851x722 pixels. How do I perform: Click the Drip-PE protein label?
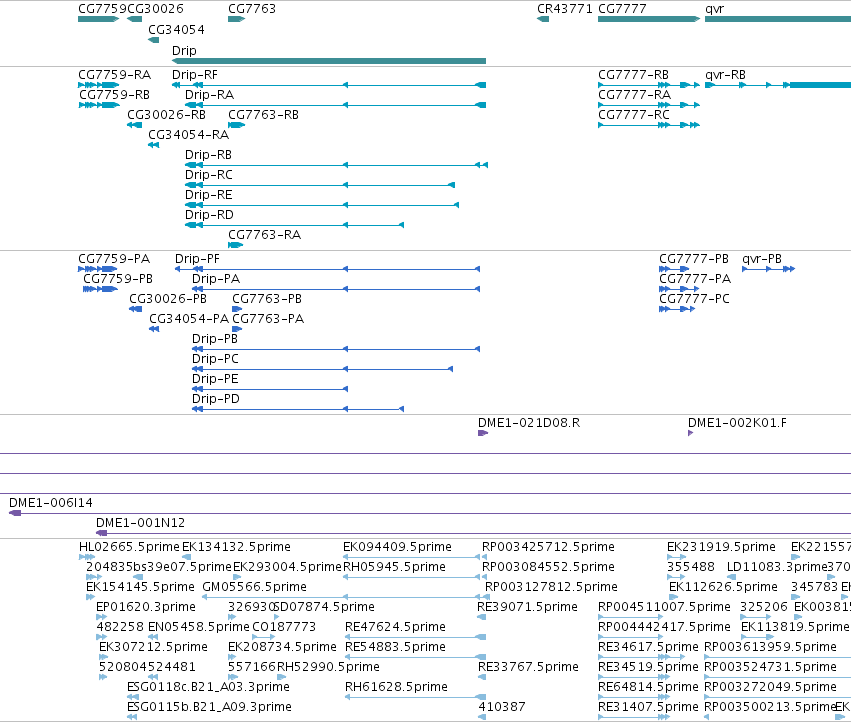click(x=215, y=379)
